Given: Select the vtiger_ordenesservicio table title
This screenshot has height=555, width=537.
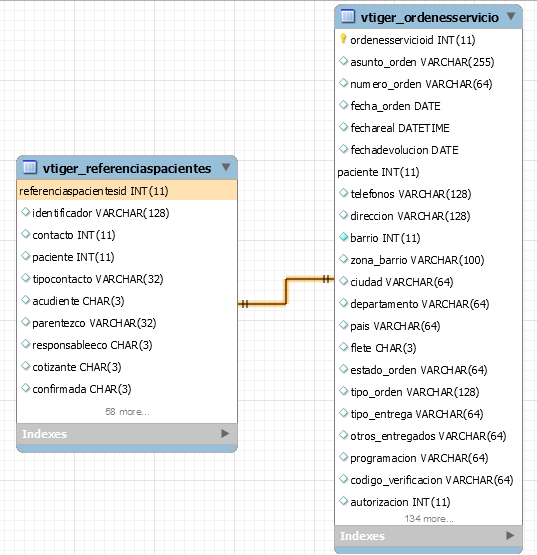Looking at the screenshot, I should coord(430,17).
